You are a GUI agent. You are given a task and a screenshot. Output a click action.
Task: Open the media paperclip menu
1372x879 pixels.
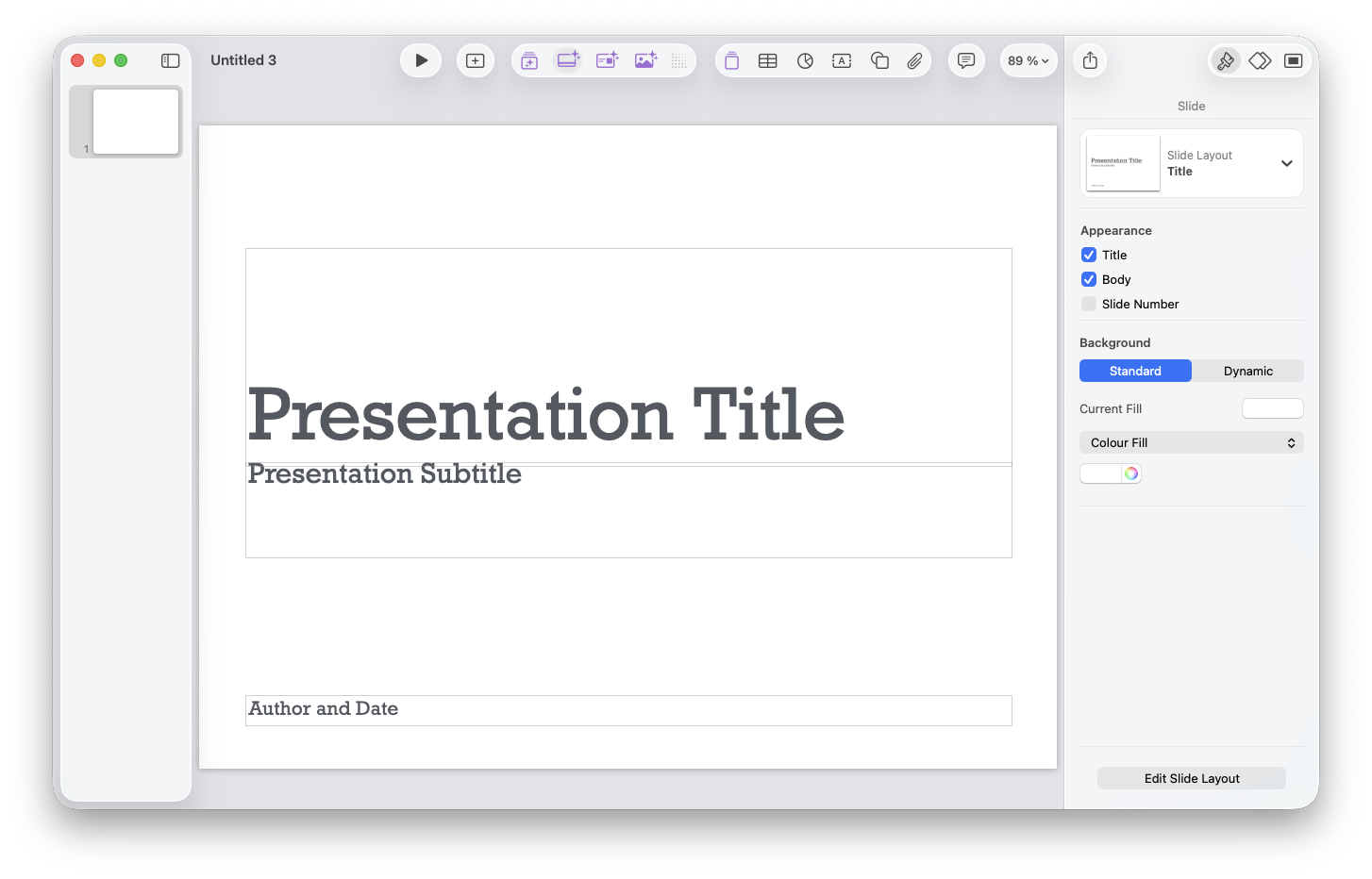(x=914, y=60)
